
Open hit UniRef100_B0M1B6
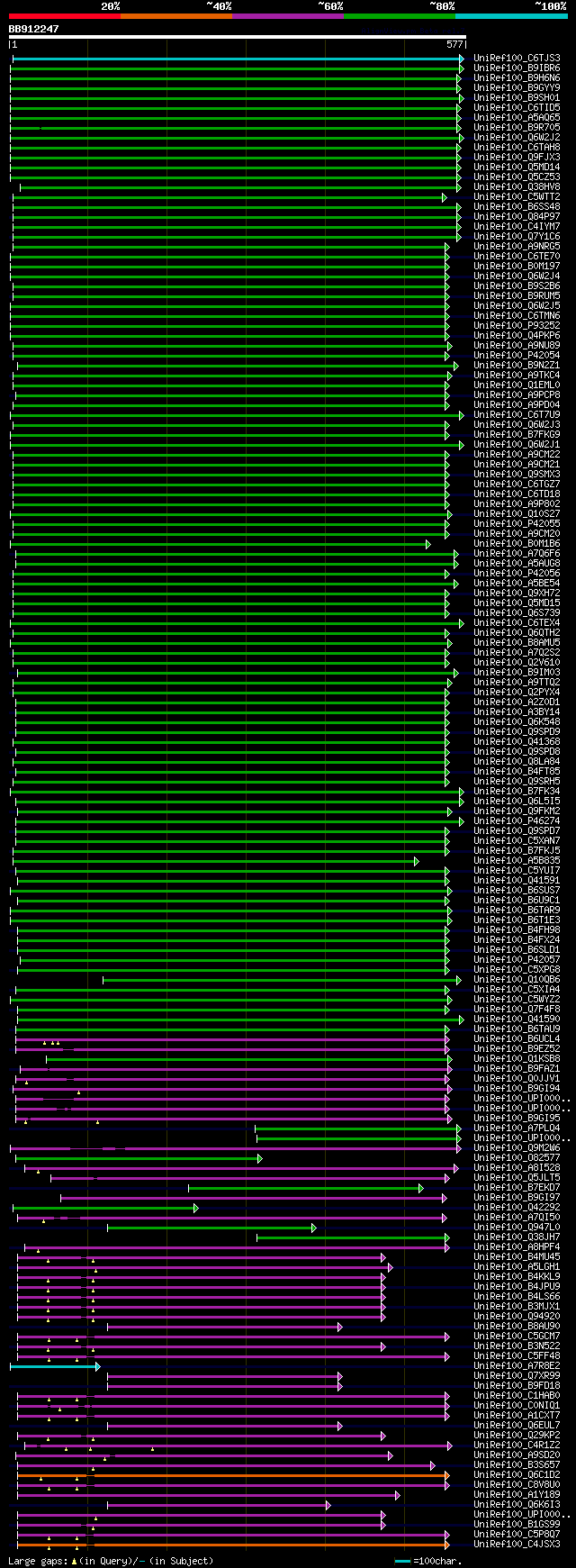[x=517, y=544]
